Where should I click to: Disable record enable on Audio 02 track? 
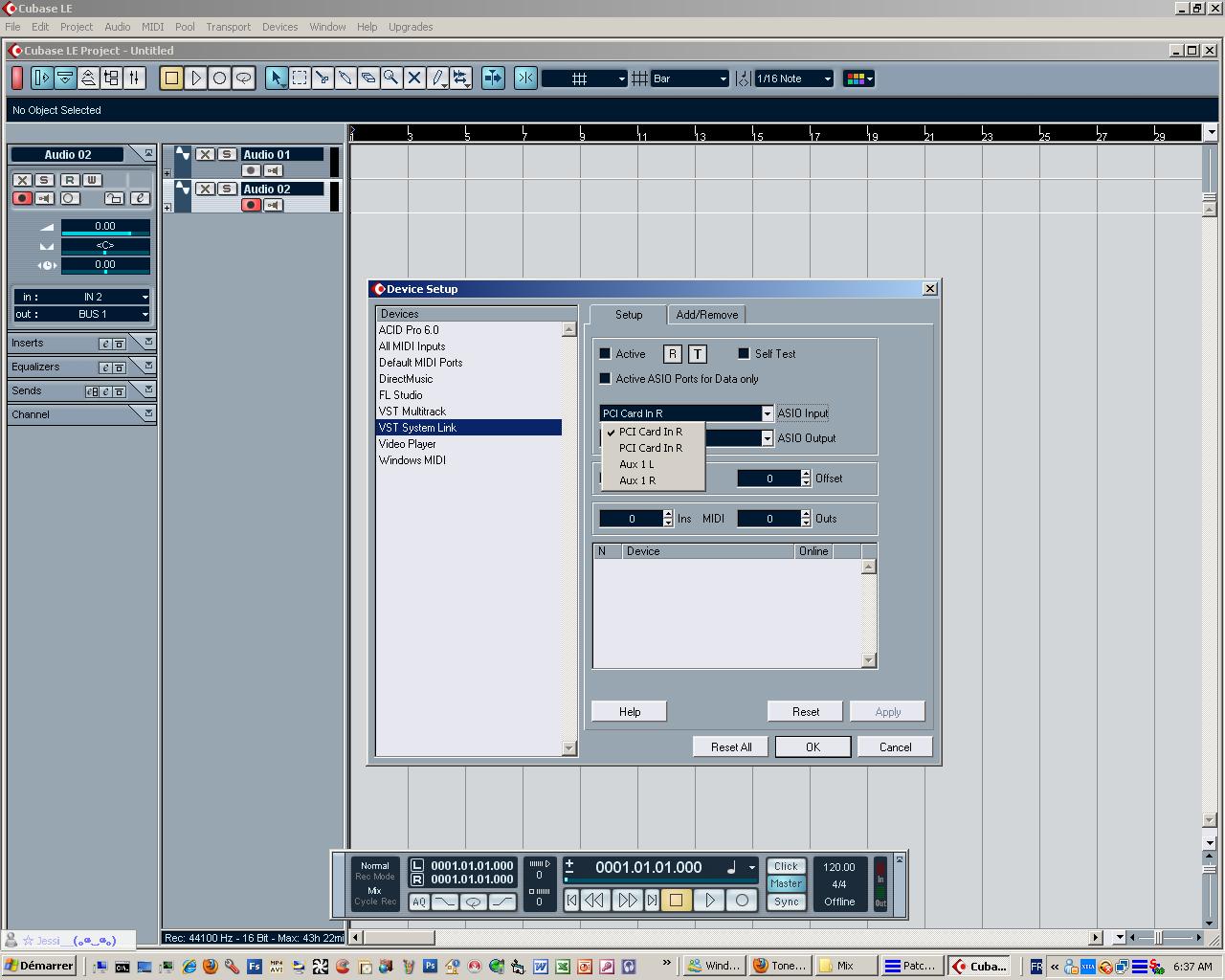(x=252, y=205)
